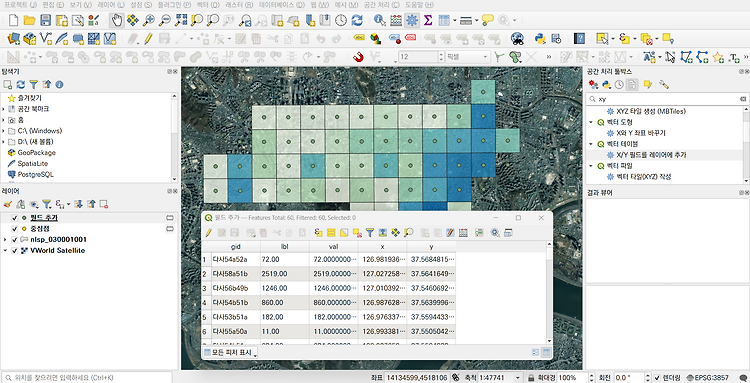The image size is (750, 383).
Task: Click the Statistical Summary sigma icon
Action: pyautogui.click(x=428, y=20)
